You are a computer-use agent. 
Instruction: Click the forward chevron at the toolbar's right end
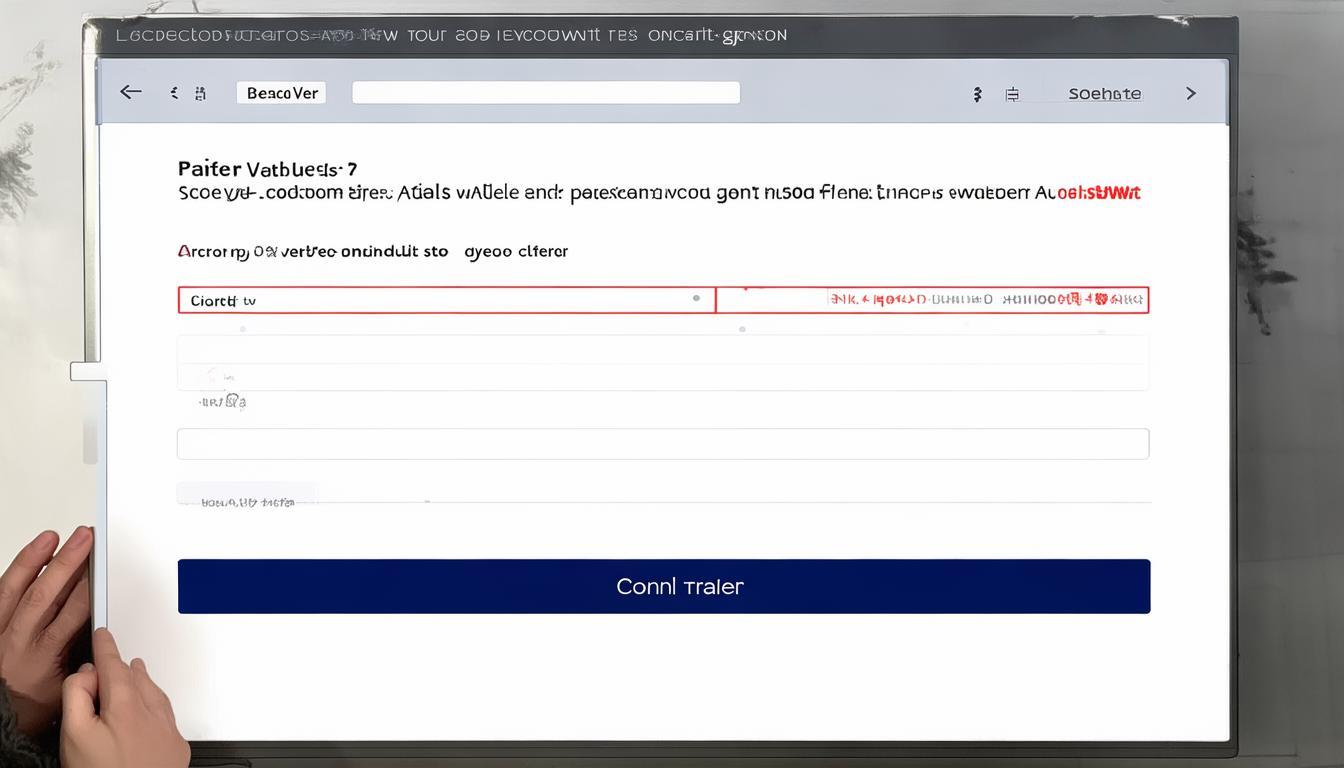point(1190,93)
